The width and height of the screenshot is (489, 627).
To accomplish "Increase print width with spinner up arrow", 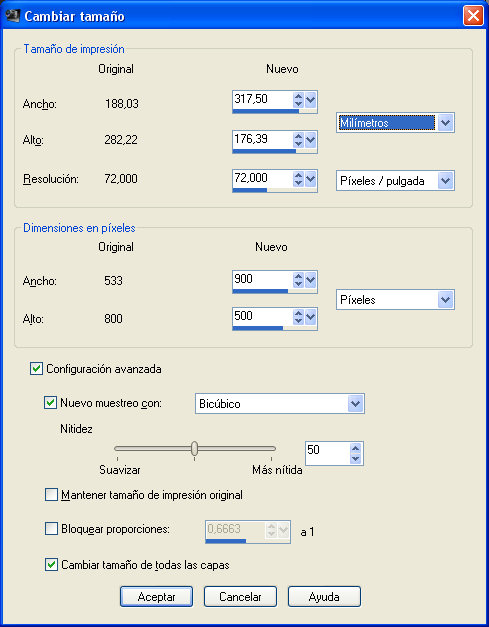I will [298, 96].
